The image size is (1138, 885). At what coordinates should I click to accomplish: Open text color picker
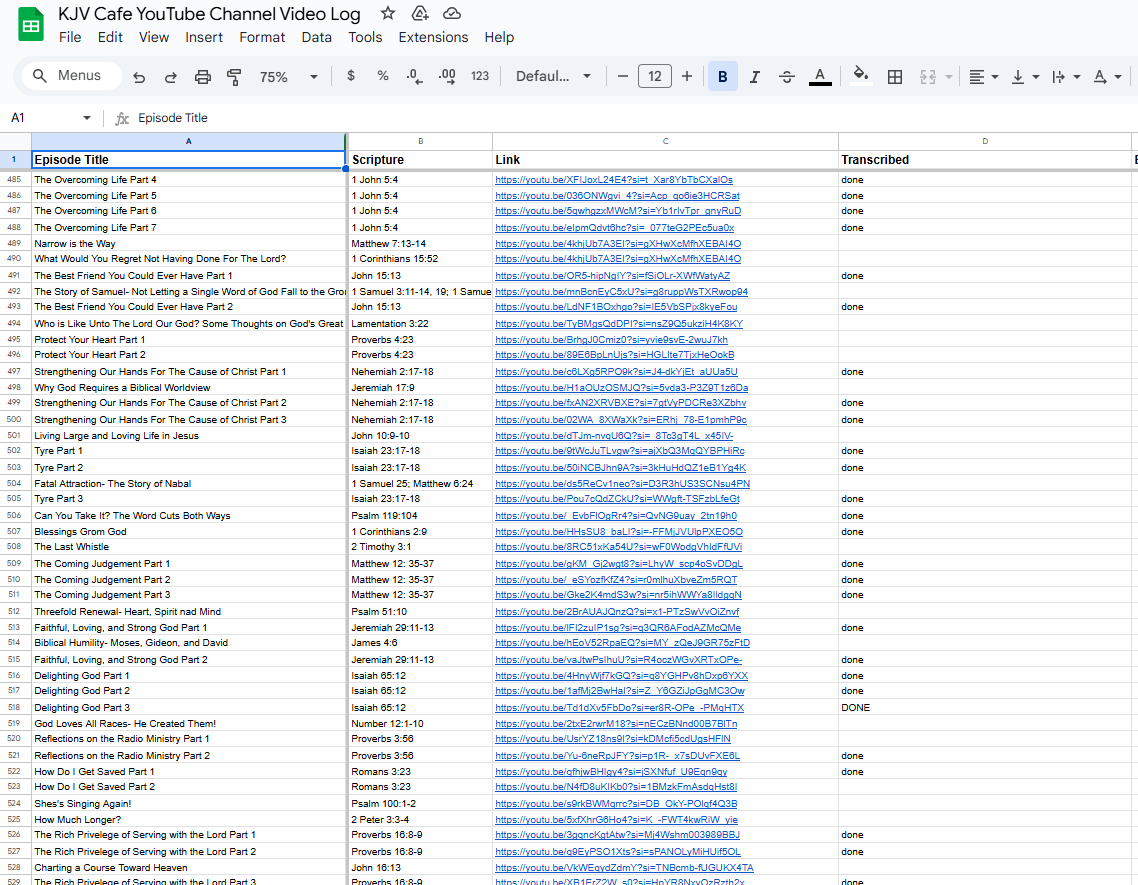point(820,76)
